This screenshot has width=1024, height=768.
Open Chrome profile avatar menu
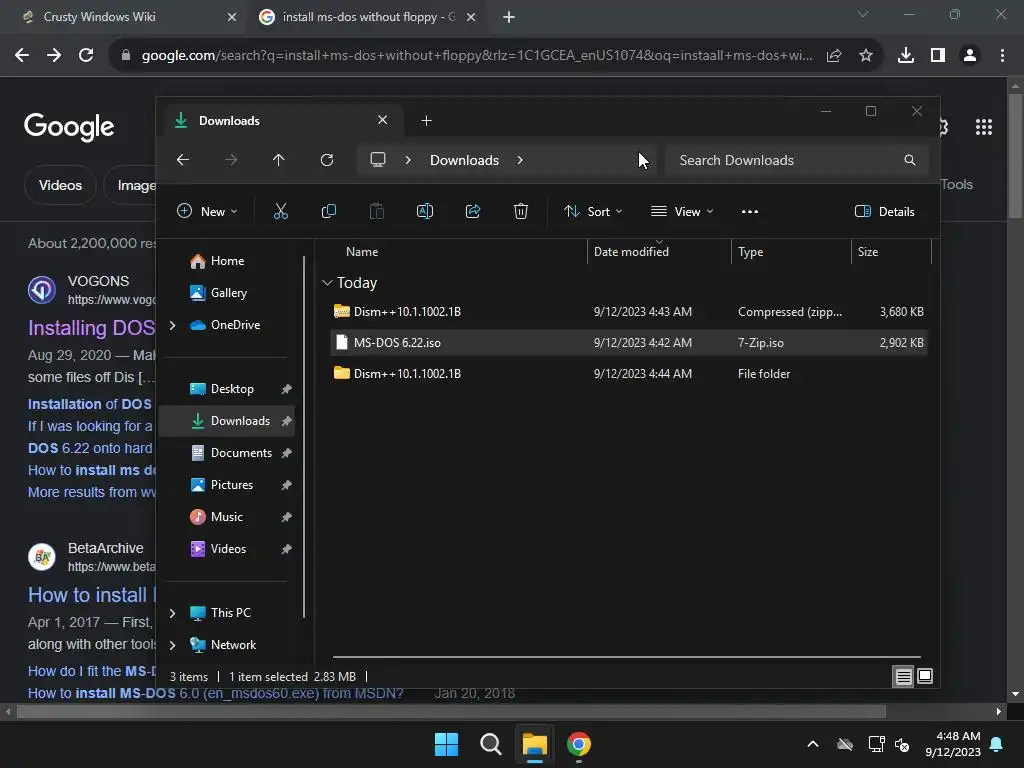pyautogui.click(x=970, y=56)
